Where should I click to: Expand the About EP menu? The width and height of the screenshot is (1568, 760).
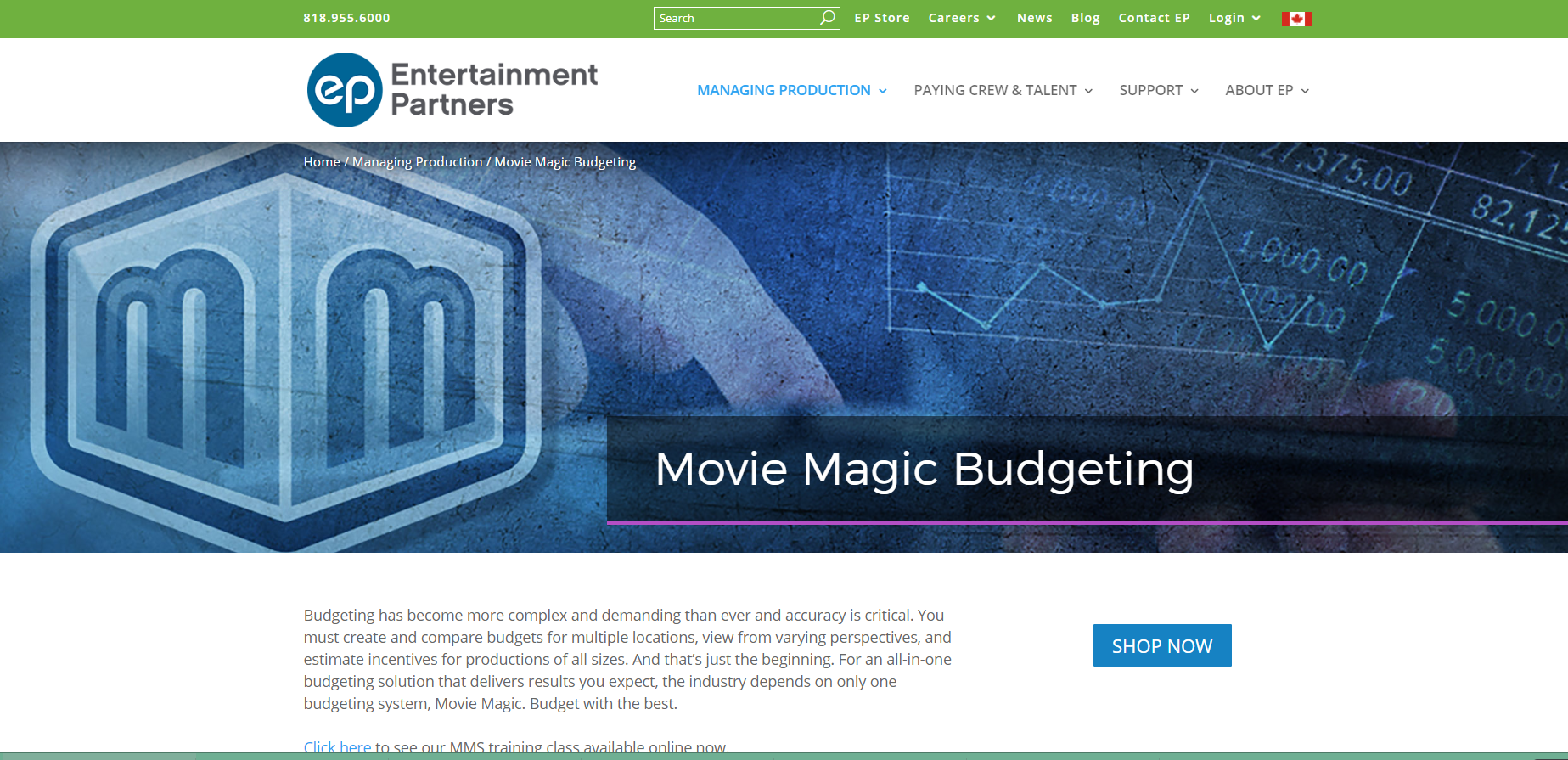[x=1267, y=90]
